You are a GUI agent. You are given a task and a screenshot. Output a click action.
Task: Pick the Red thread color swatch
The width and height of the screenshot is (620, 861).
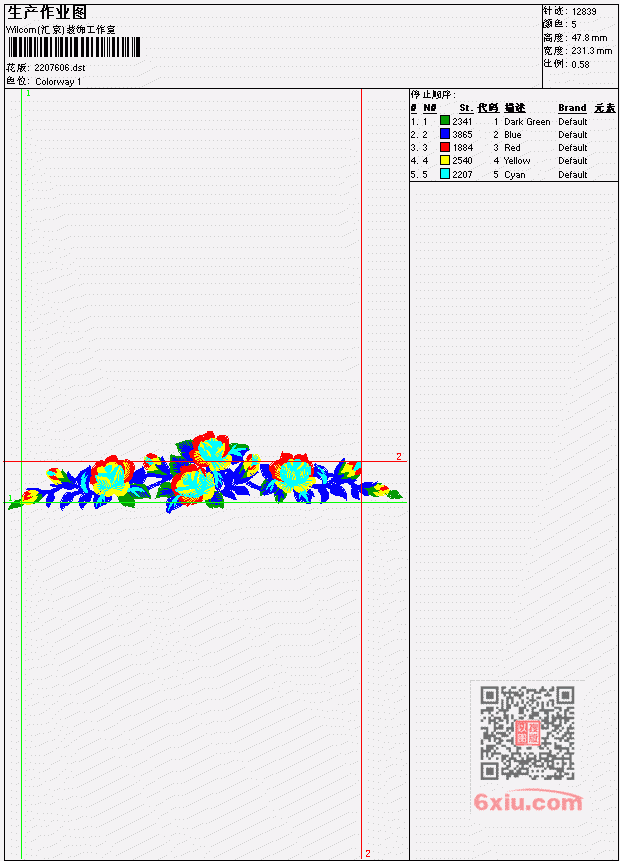445,147
